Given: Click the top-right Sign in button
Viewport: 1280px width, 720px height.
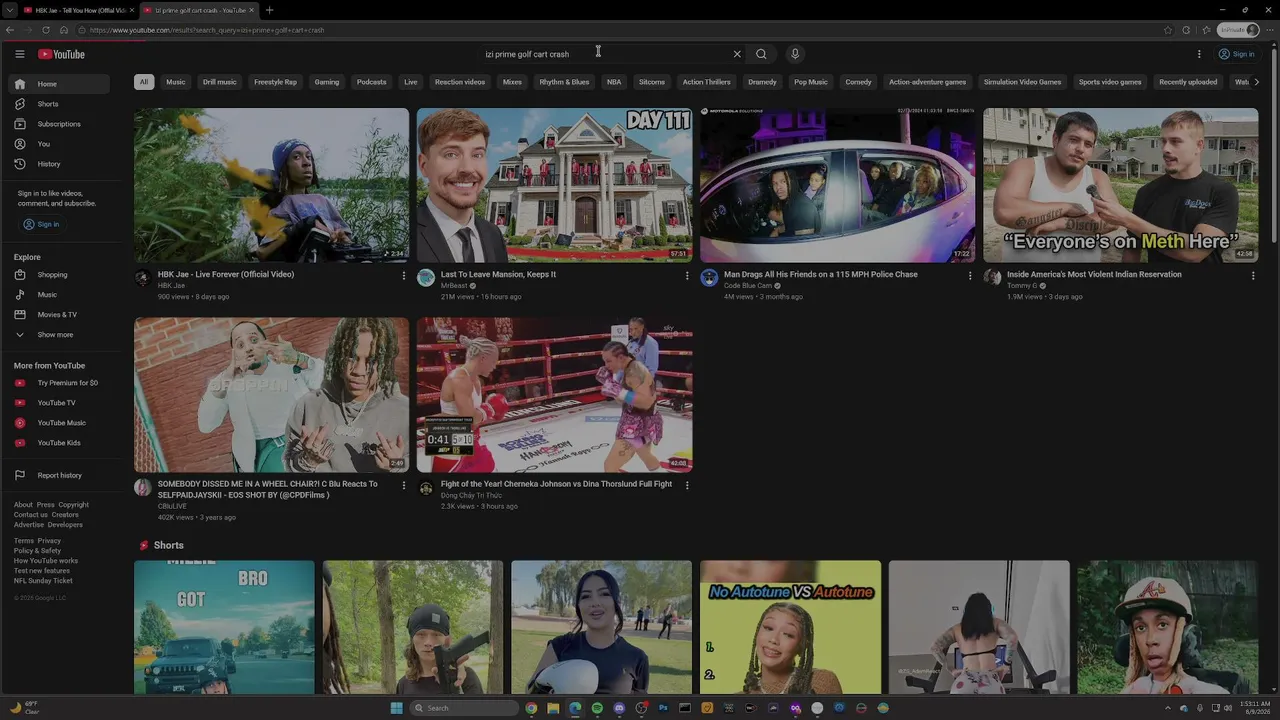Looking at the screenshot, I should pos(1237,54).
